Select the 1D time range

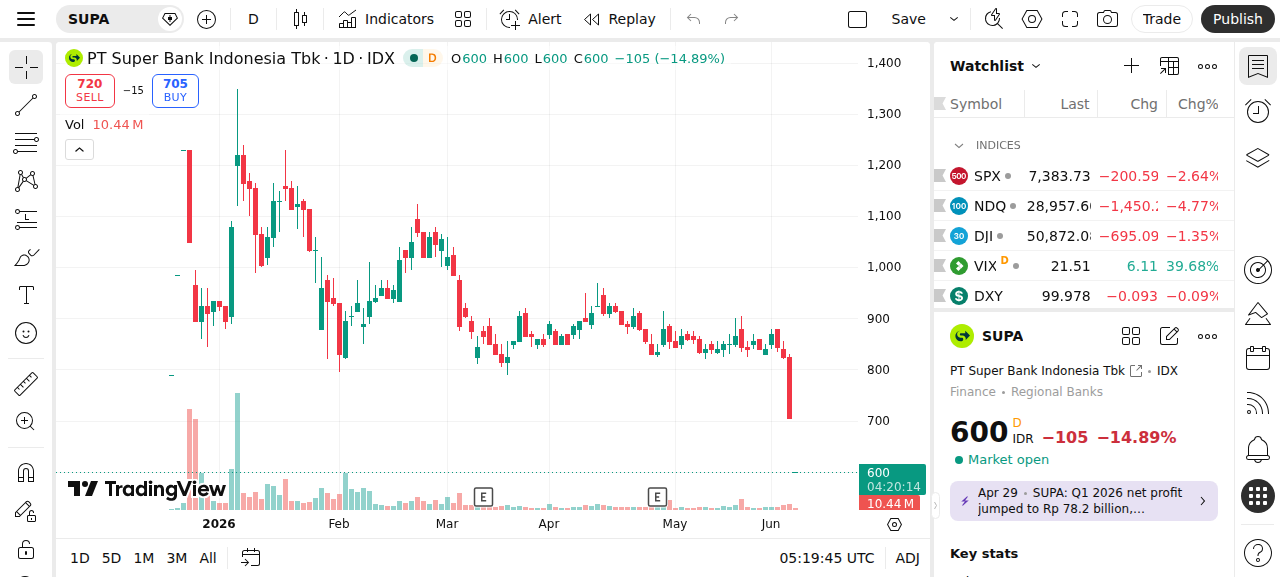pyautogui.click(x=80, y=558)
